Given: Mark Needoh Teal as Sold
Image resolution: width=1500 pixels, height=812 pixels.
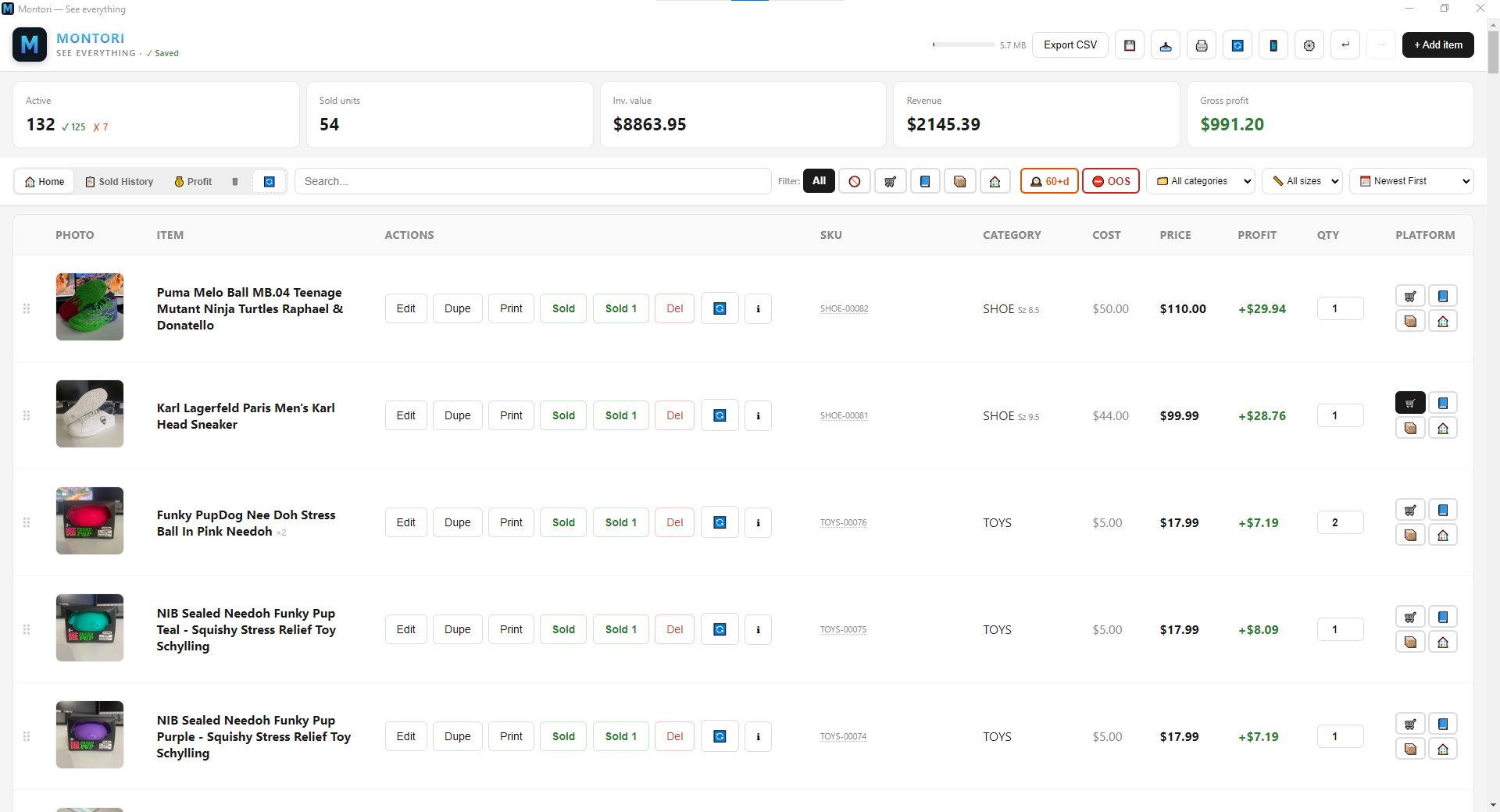Looking at the screenshot, I should point(563,629).
